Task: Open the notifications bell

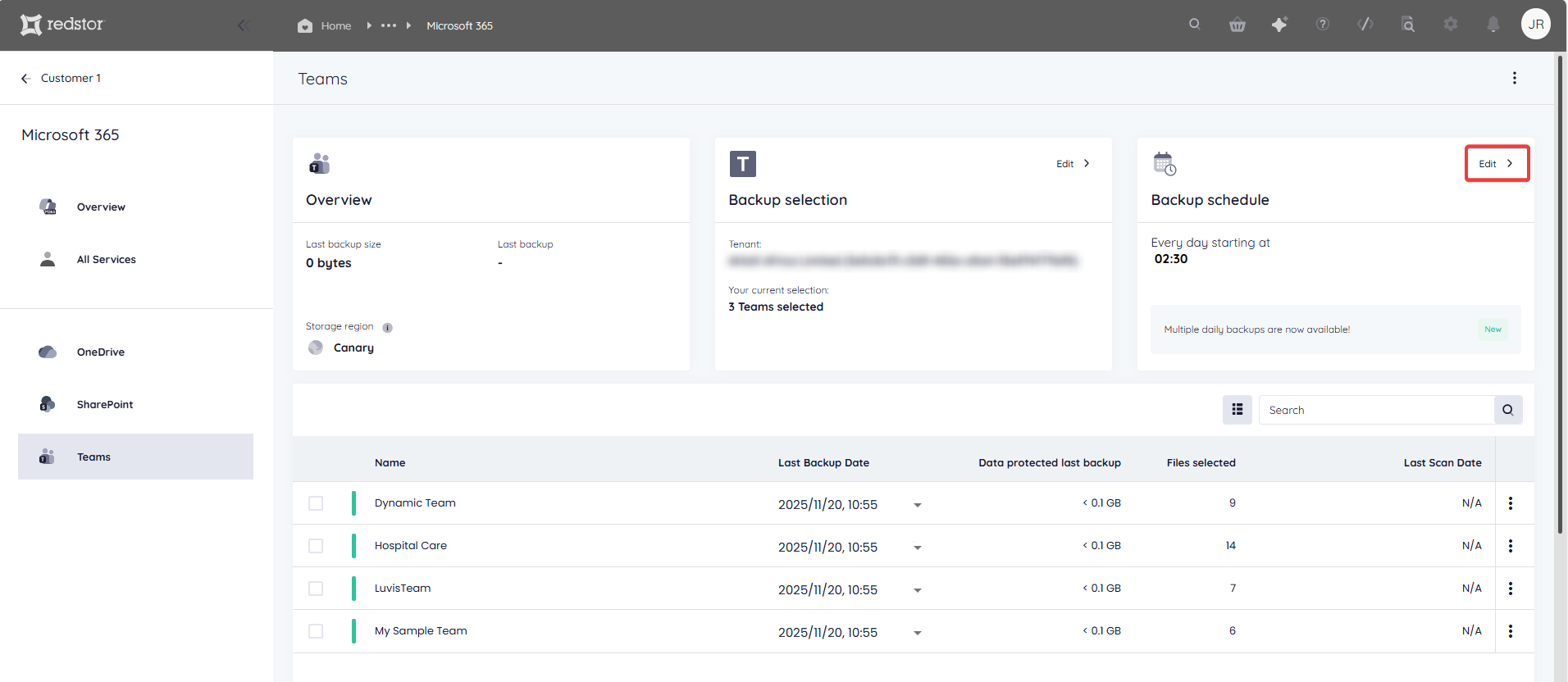Action: [1493, 25]
